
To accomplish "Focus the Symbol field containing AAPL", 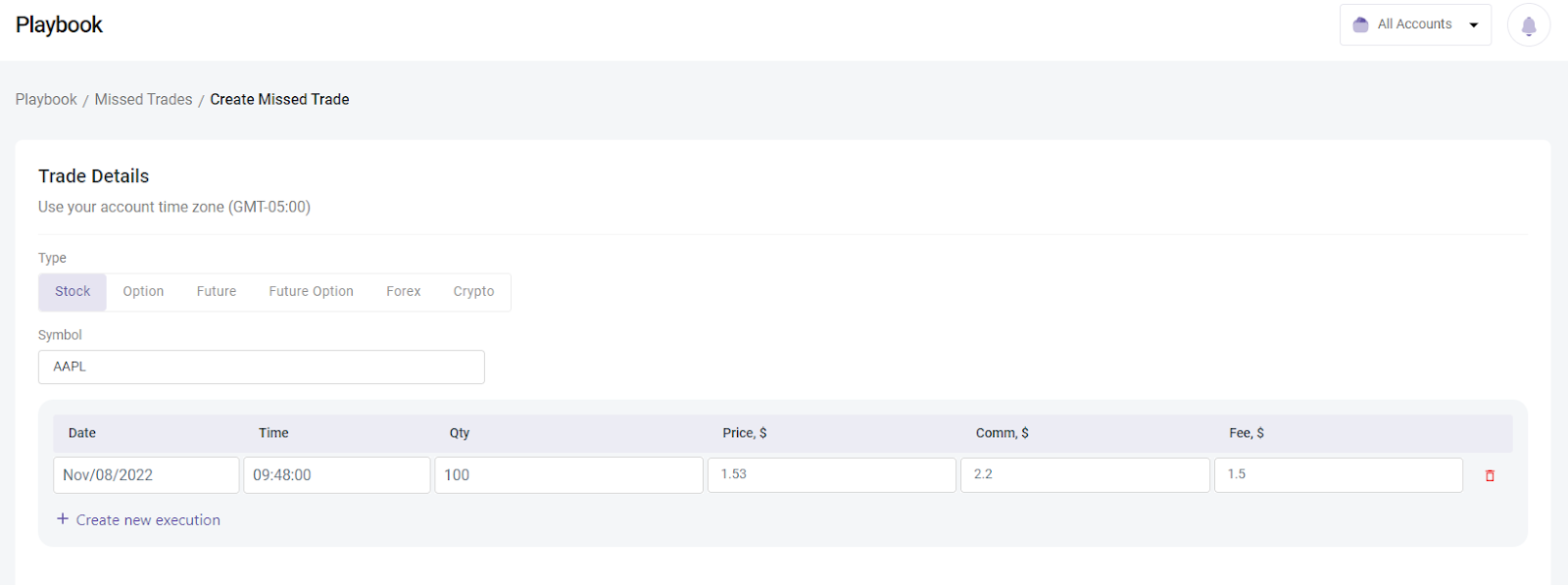I will [261, 366].
